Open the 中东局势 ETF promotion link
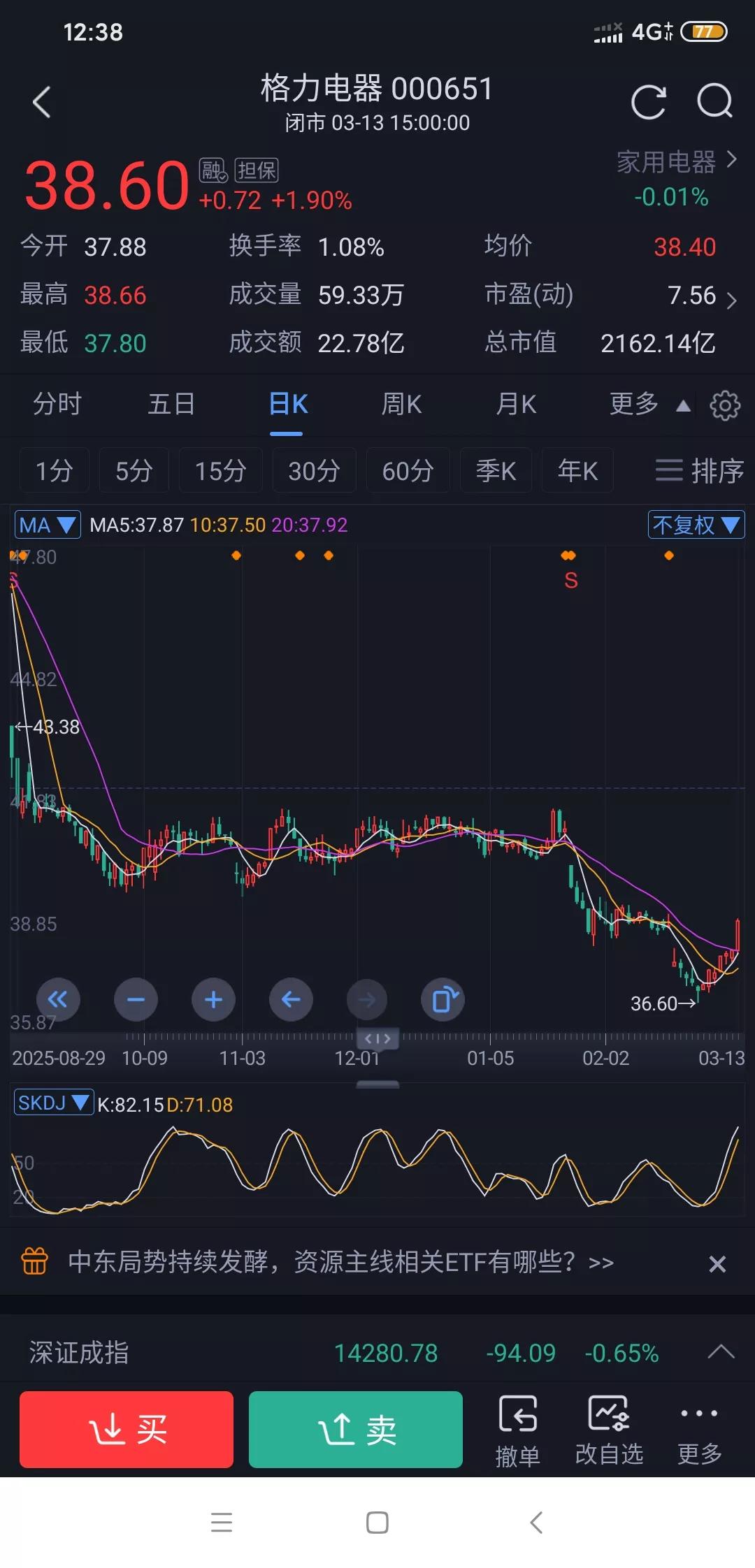Image resolution: width=755 pixels, height=1568 pixels. pos(341,1261)
